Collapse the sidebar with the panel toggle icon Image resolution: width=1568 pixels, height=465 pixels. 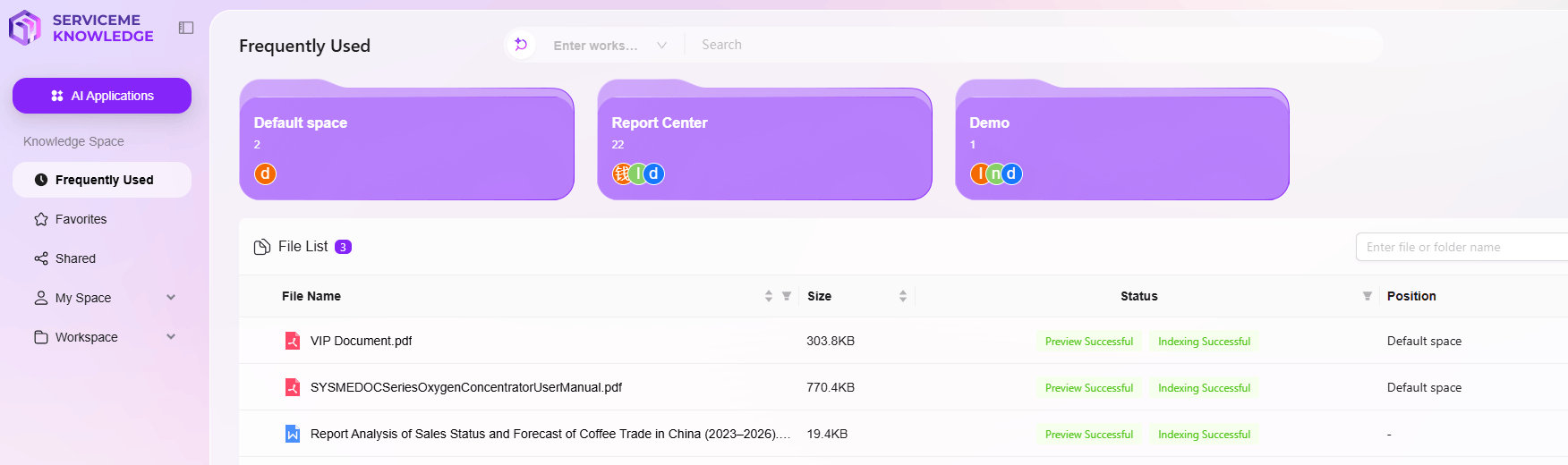pyautogui.click(x=186, y=28)
